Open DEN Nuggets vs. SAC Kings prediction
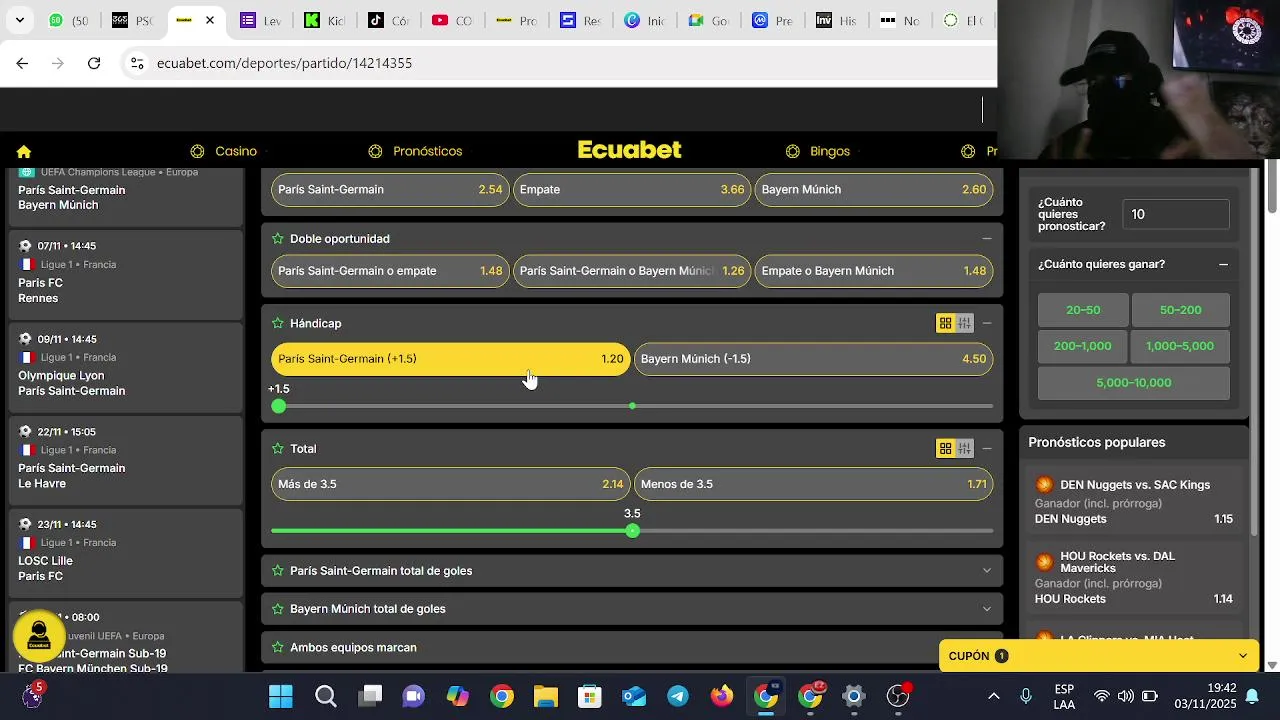Image resolution: width=1280 pixels, height=720 pixels. (x=1134, y=502)
